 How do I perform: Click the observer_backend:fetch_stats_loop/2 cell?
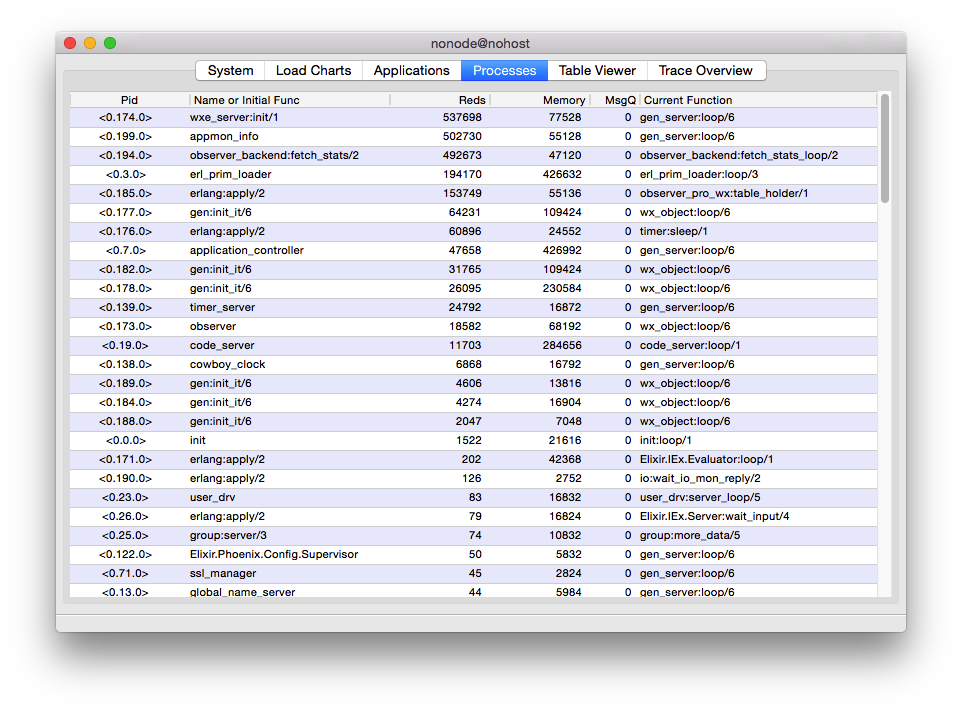click(739, 155)
